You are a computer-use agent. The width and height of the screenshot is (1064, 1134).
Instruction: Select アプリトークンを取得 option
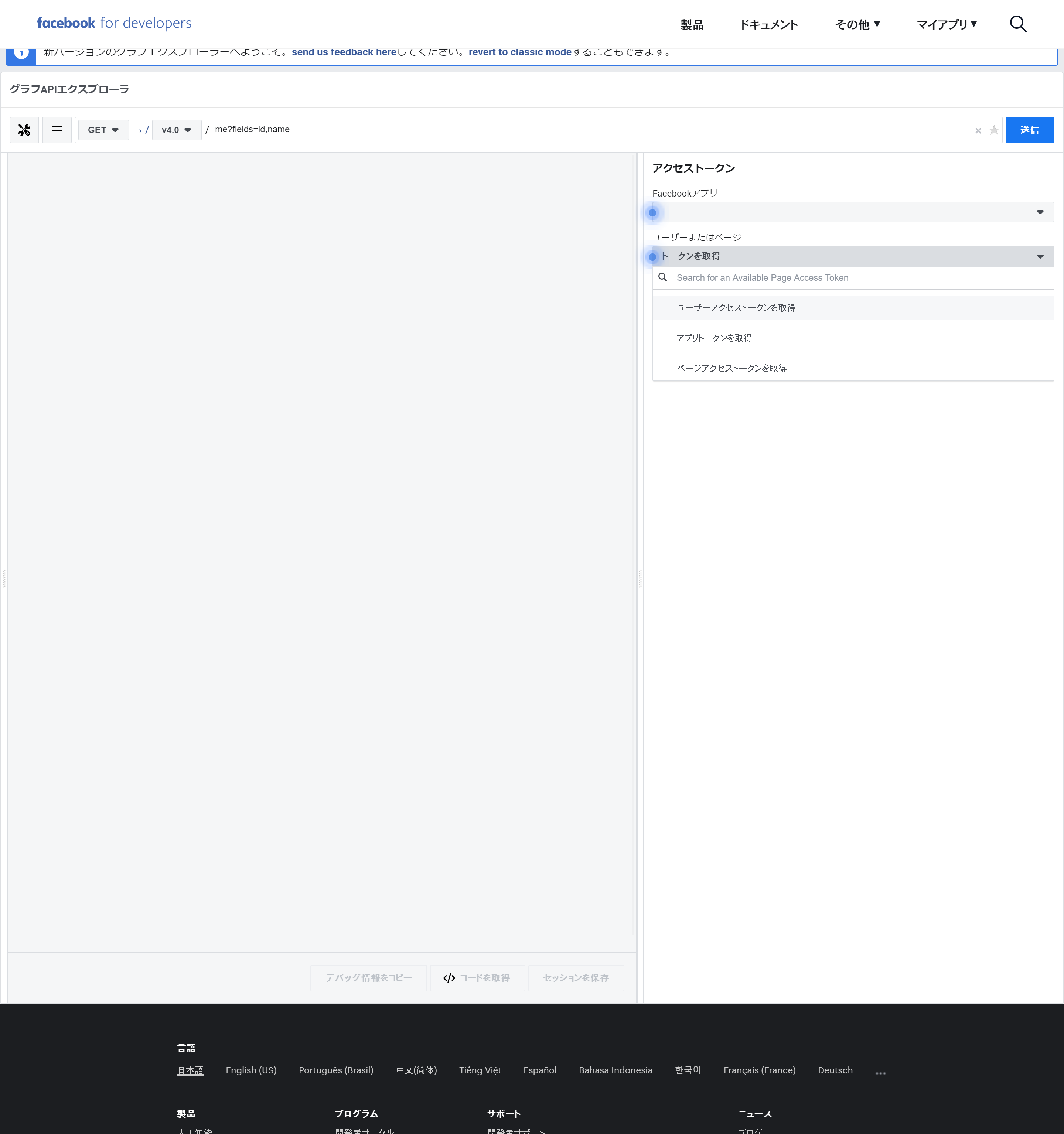[x=713, y=338]
